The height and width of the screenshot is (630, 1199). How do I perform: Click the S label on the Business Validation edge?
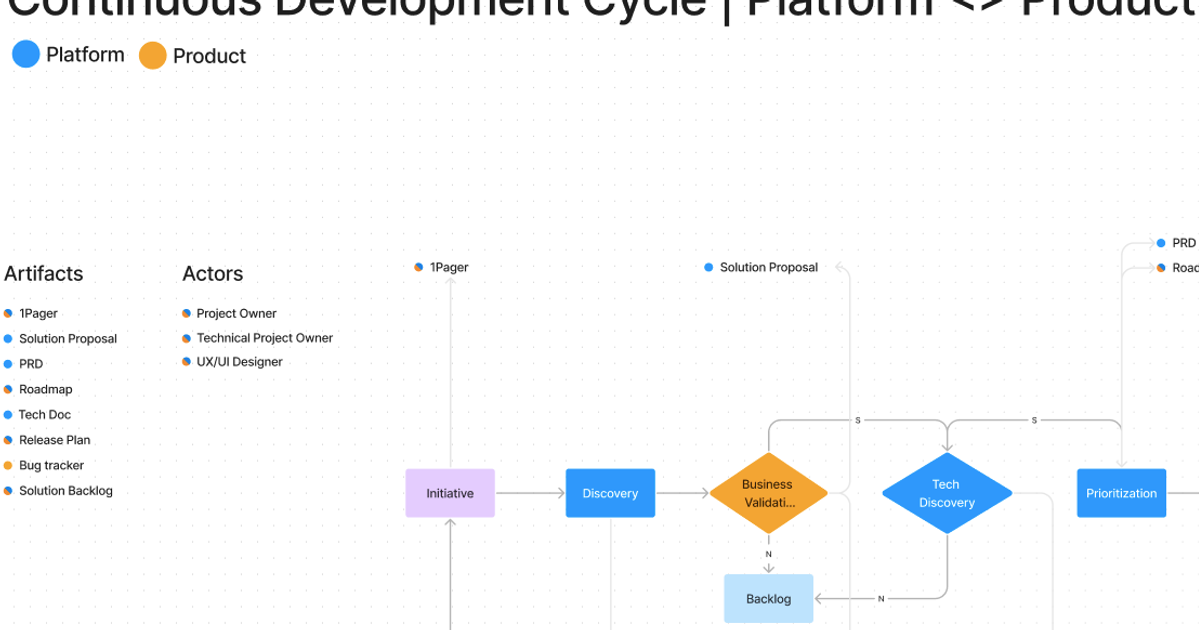tap(858, 421)
